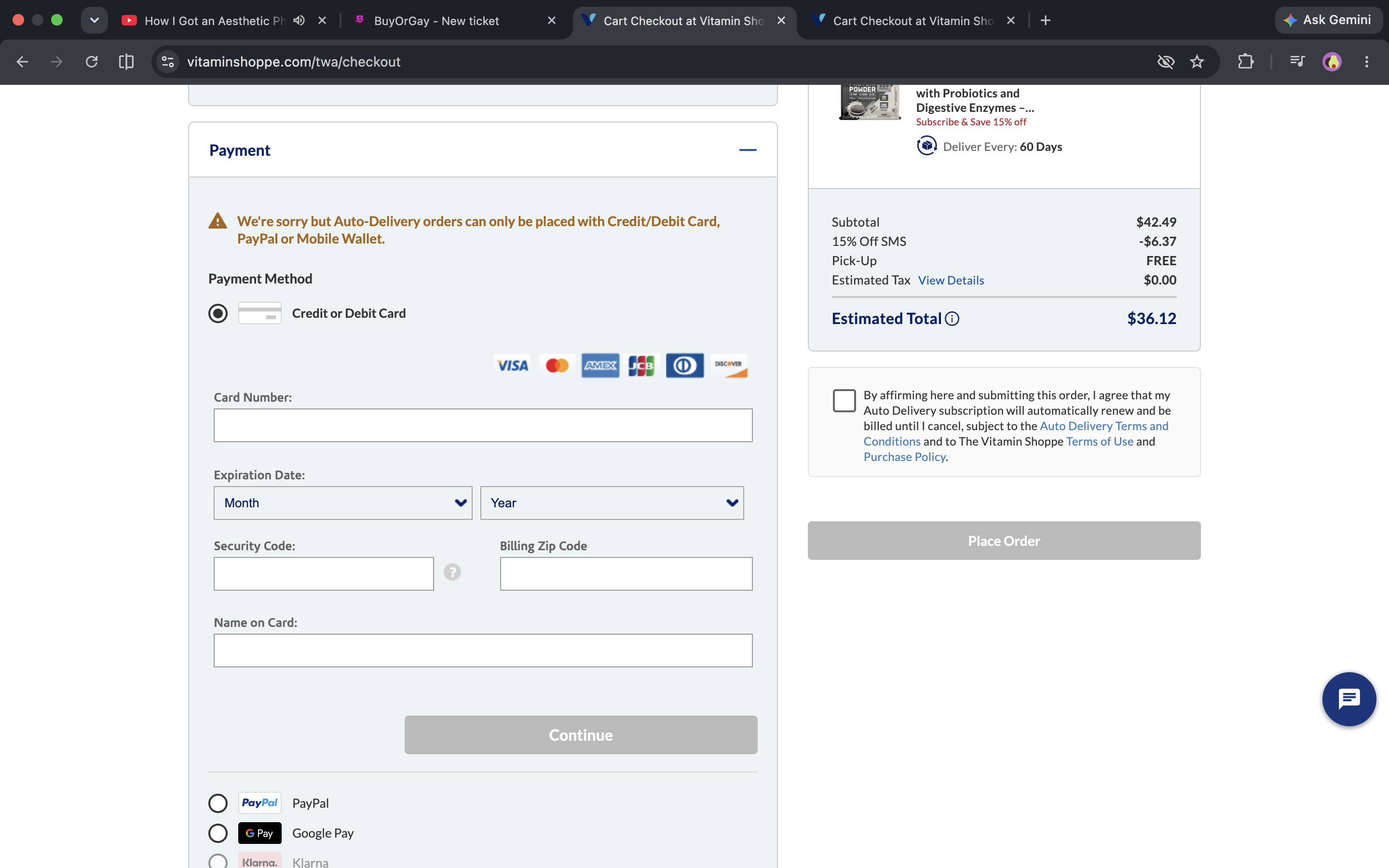Click the credit card illustration icon
1389x868 pixels.
point(260,313)
